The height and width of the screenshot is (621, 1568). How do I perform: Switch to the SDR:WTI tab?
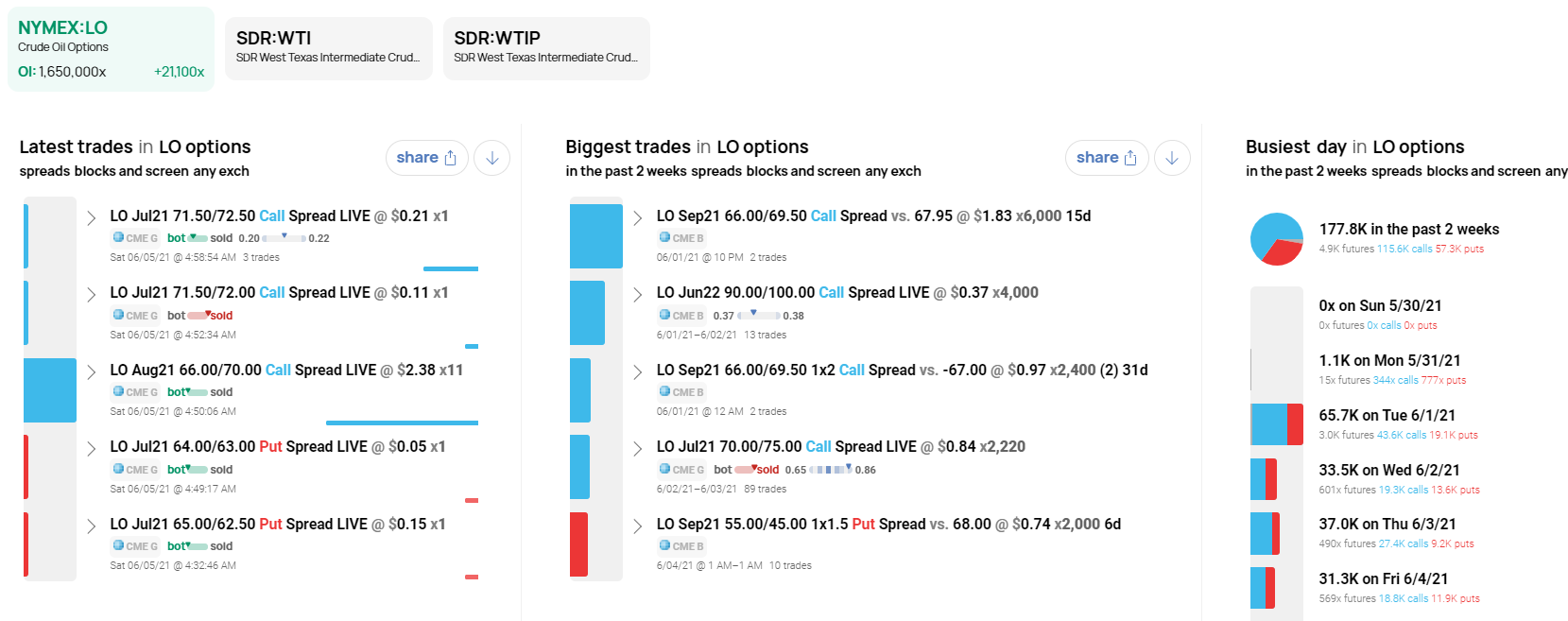point(329,48)
